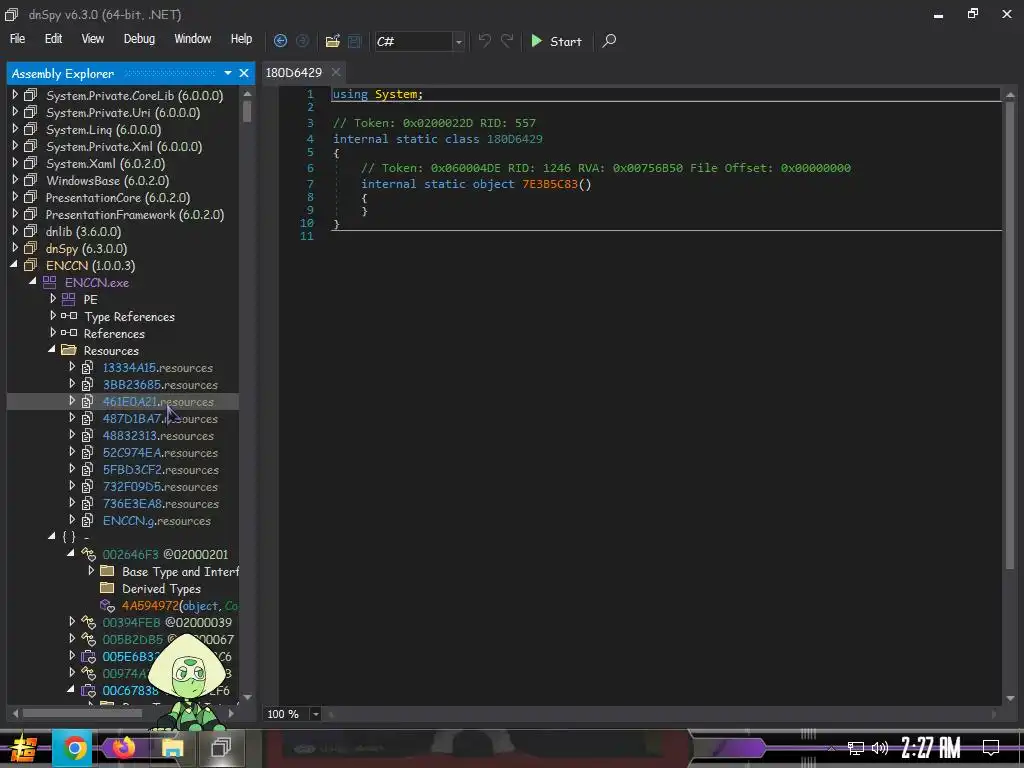Screen dimensions: 1024x768
Task: Select 732F09D5.resources in the tree
Action: click(x=160, y=486)
